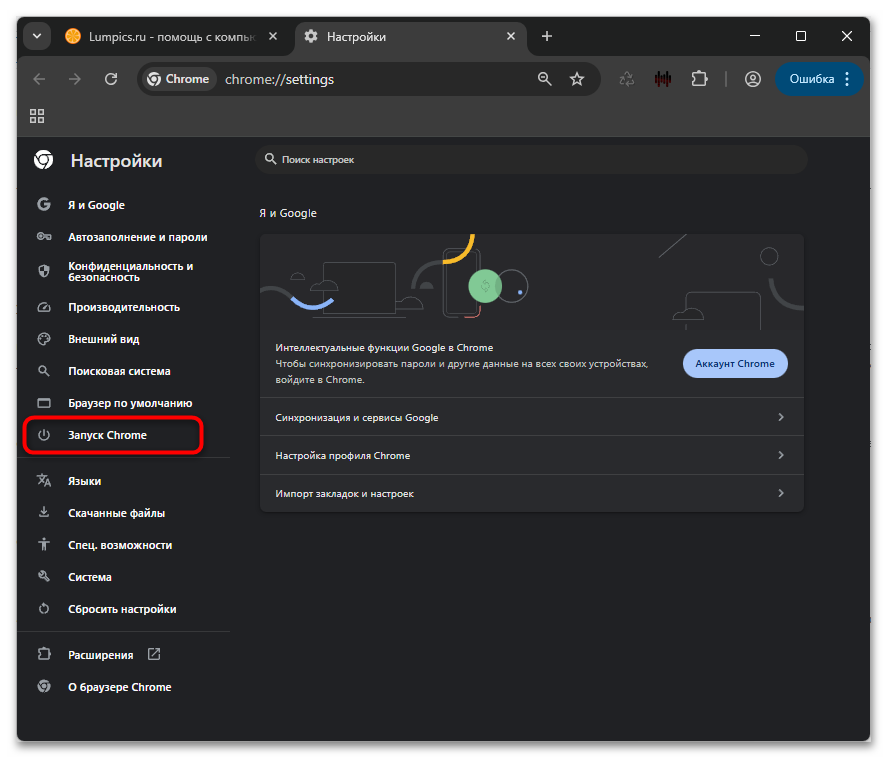This screenshot has width=887, height=758.
Task: Close the Lumpics.ru tab
Action: point(273,36)
